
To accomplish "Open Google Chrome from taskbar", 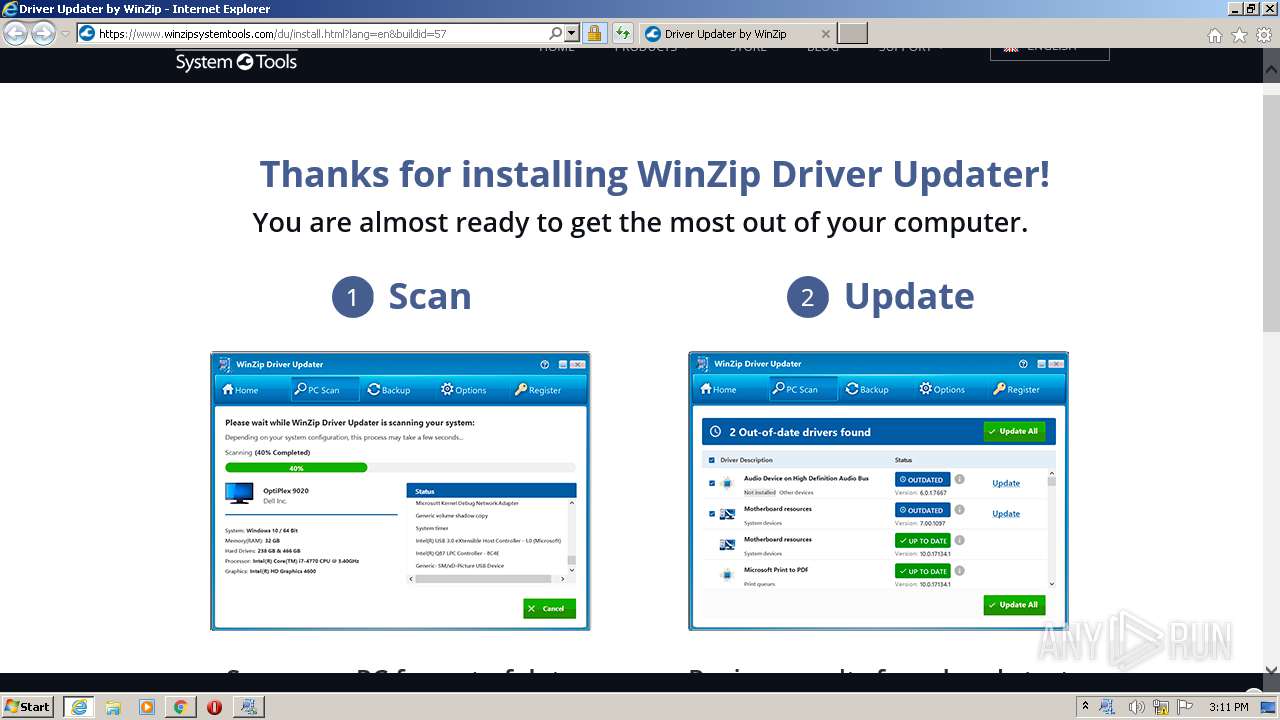I will (180, 707).
